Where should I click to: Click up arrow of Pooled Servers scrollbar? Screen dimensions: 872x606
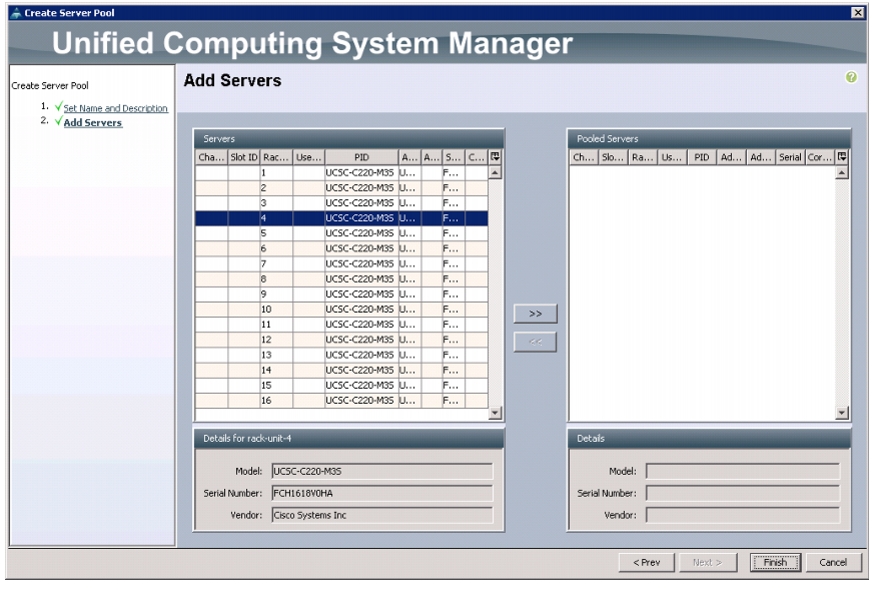[x=842, y=172]
